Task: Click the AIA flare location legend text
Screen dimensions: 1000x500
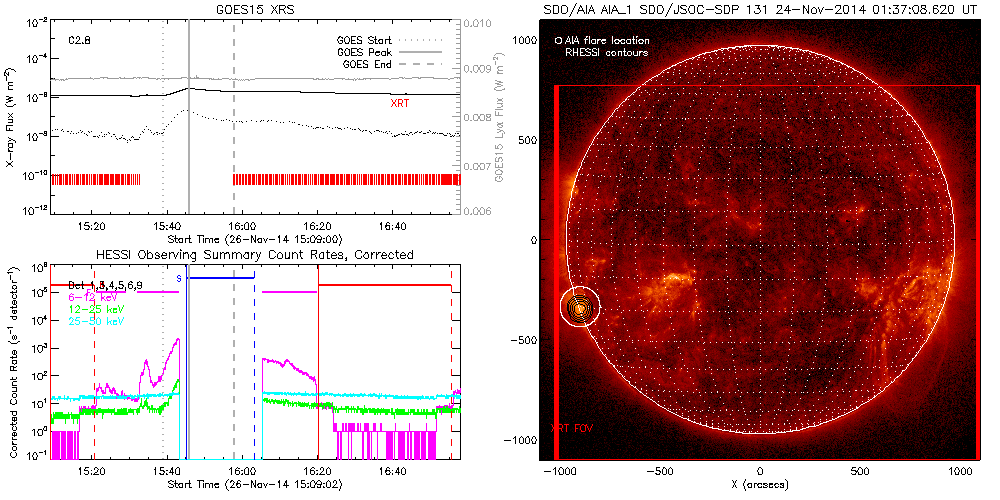Action: click(x=606, y=41)
